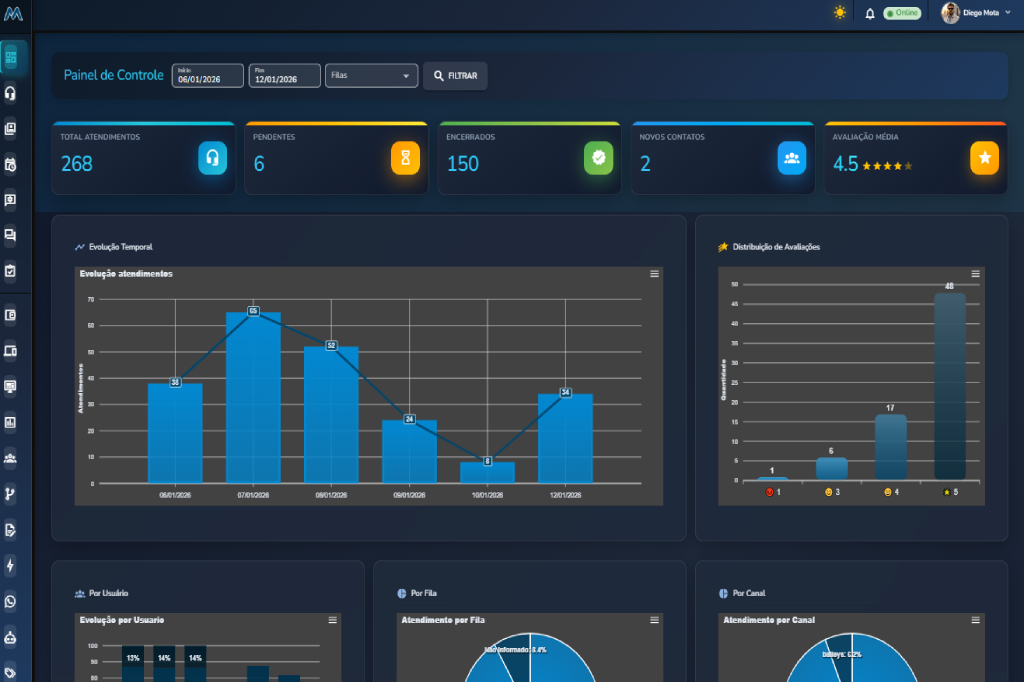Toggle light theme with the sun icon
Image resolution: width=1024 pixels, height=682 pixels.
(x=839, y=13)
